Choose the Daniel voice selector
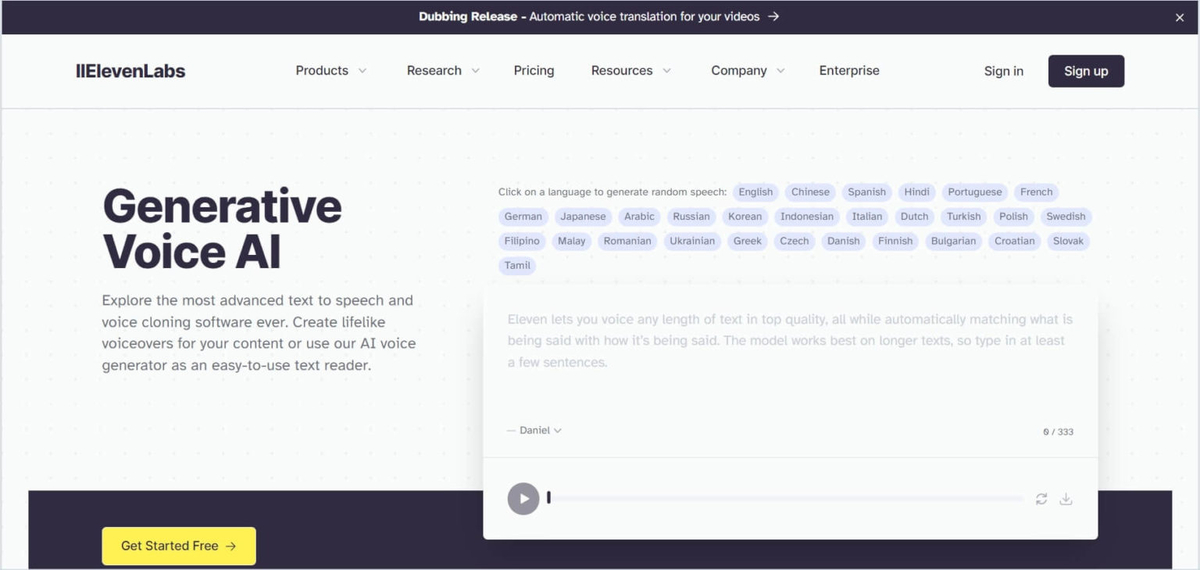 (x=535, y=430)
